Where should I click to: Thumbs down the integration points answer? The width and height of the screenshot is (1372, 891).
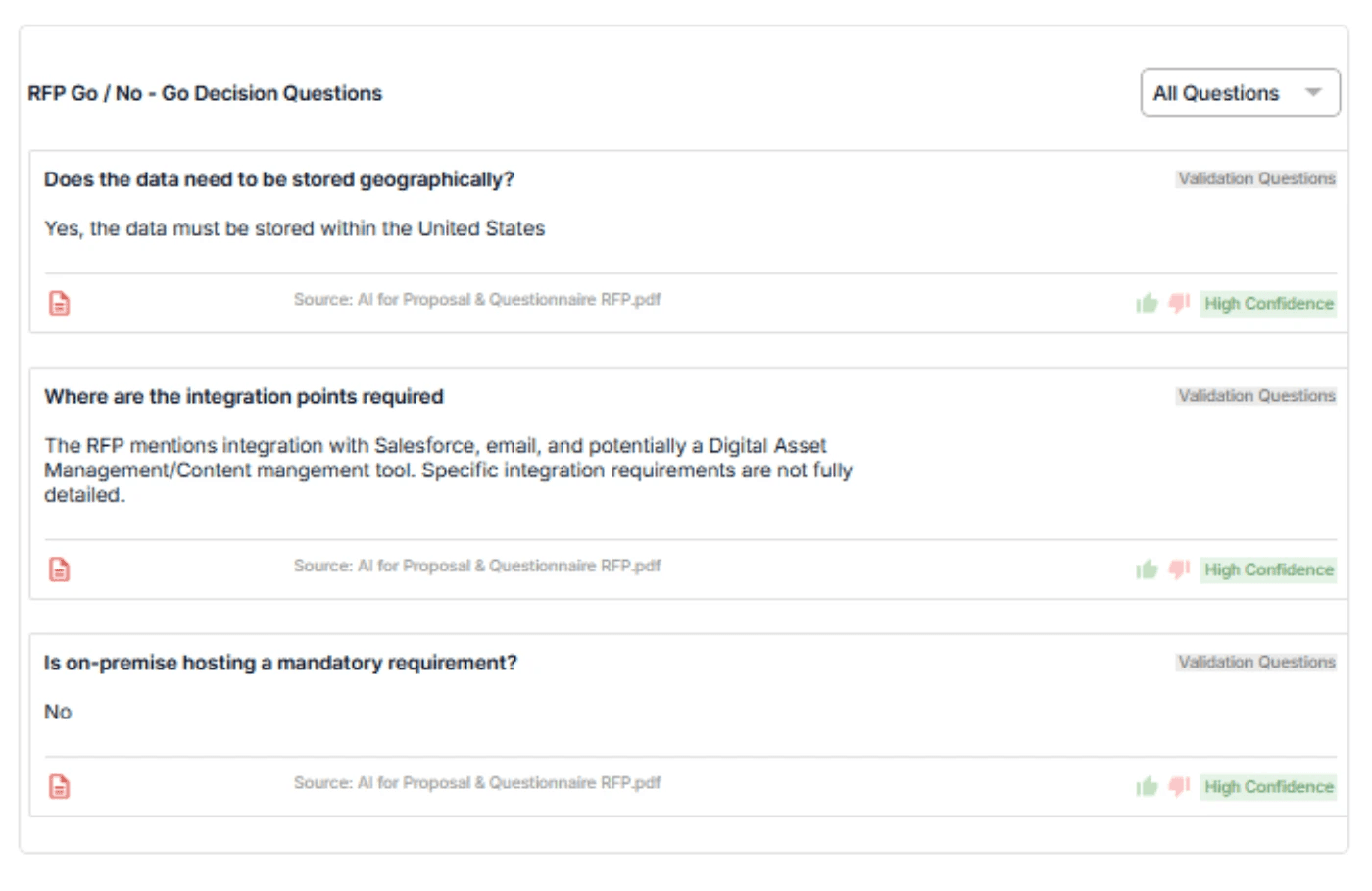pos(1175,569)
